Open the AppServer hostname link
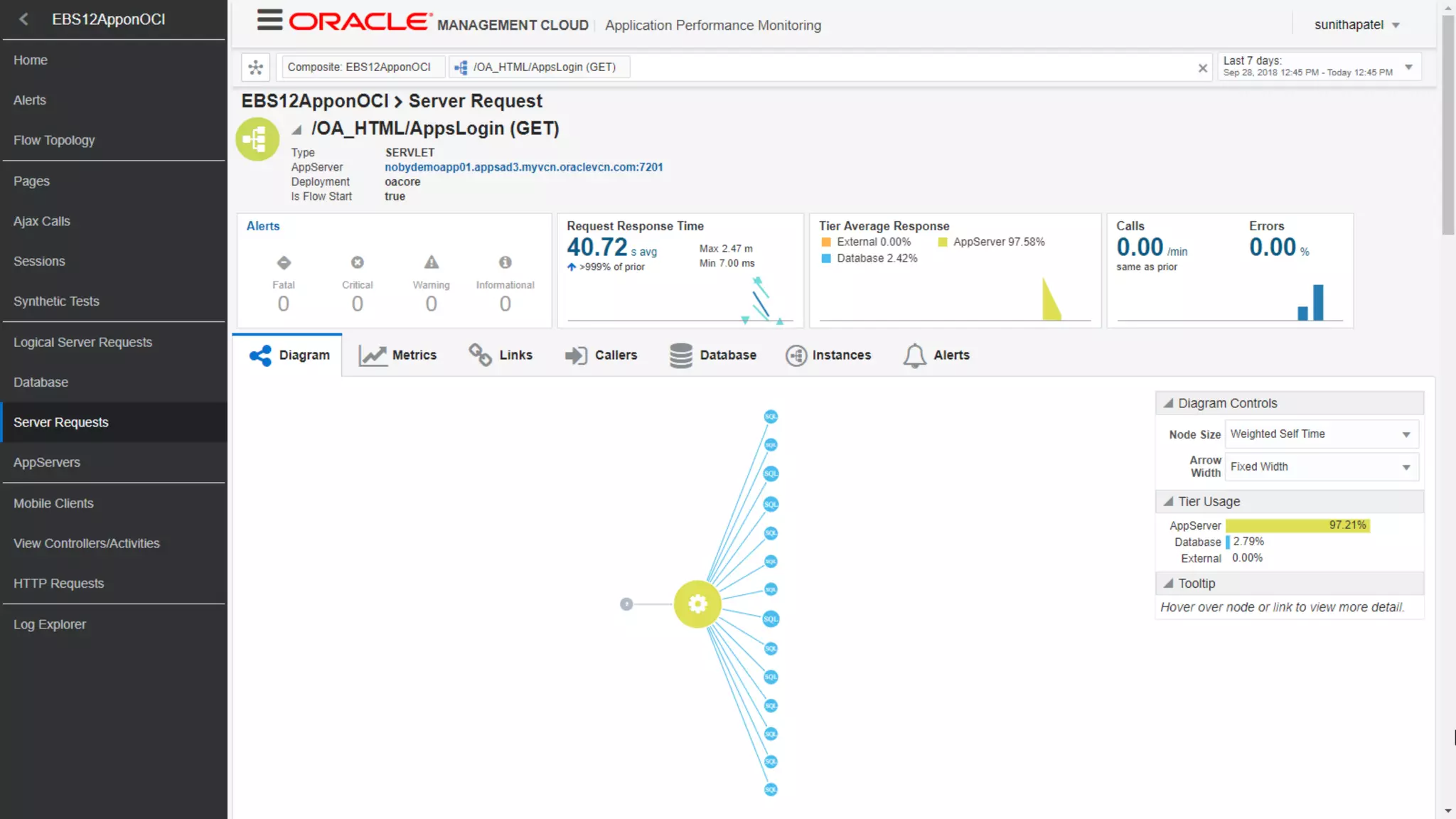The image size is (1456, 819). (x=524, y=167)
